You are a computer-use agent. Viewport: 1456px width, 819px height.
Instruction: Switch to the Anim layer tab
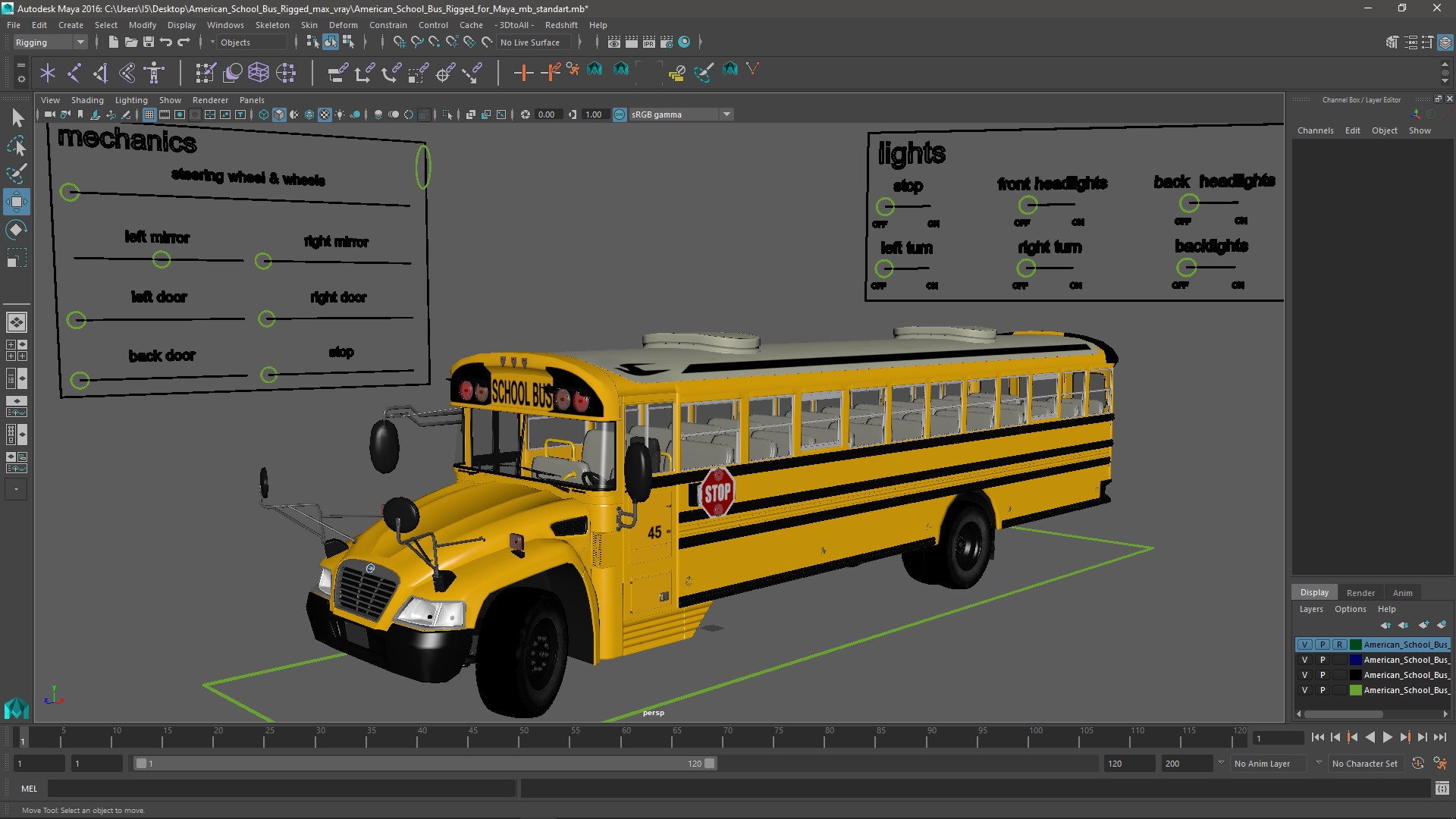[x=1402, y=593]
